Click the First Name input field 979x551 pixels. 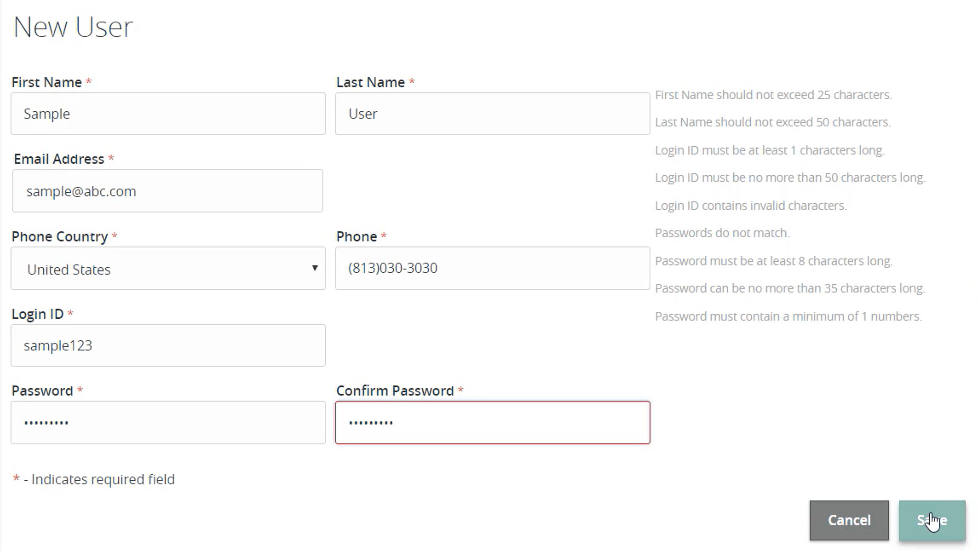click(168, 114)
